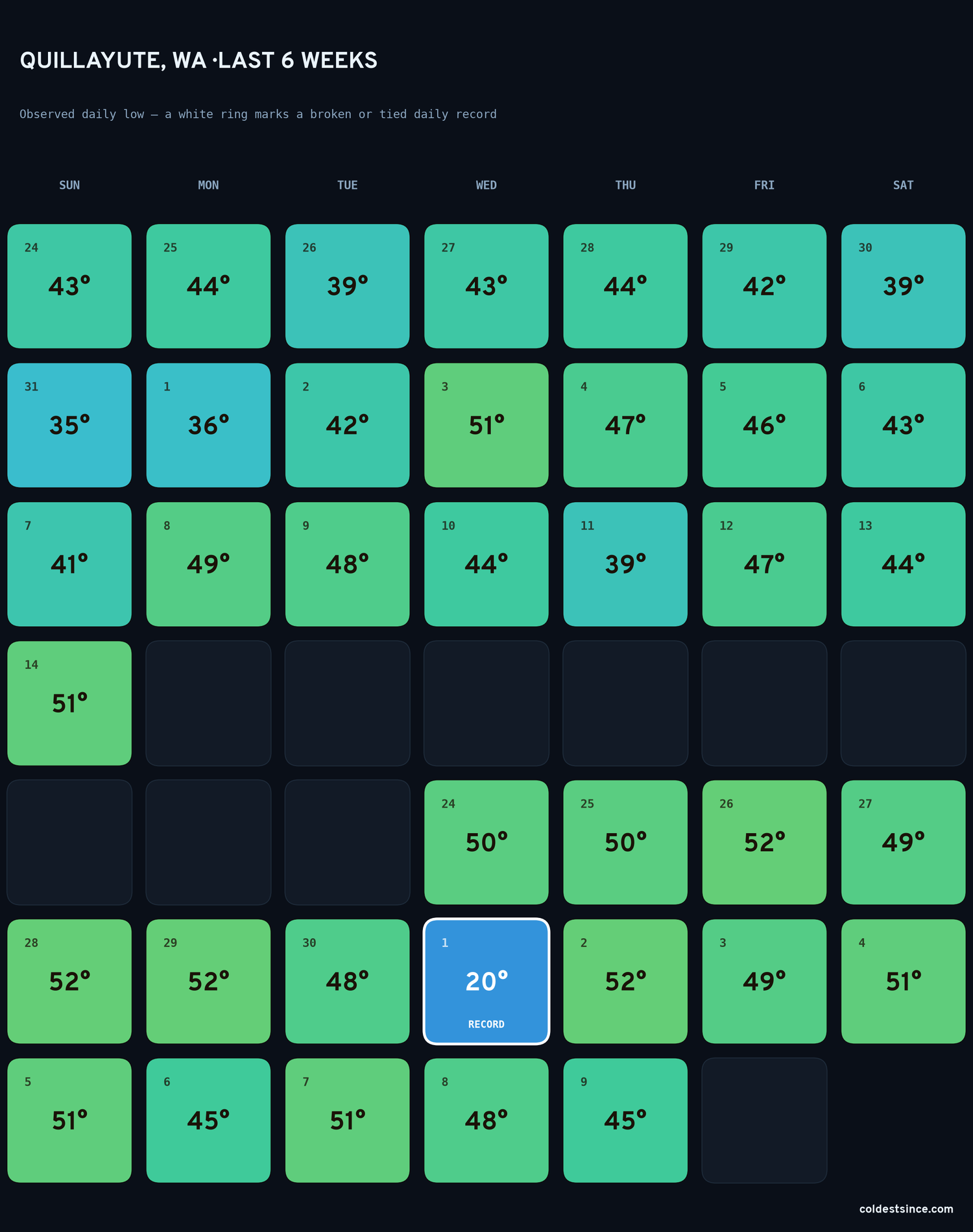The width and height of the screenshot is (973, 1232).
Task: Open the Sunday 14 tile showing 51°
Action: [69, 703]
